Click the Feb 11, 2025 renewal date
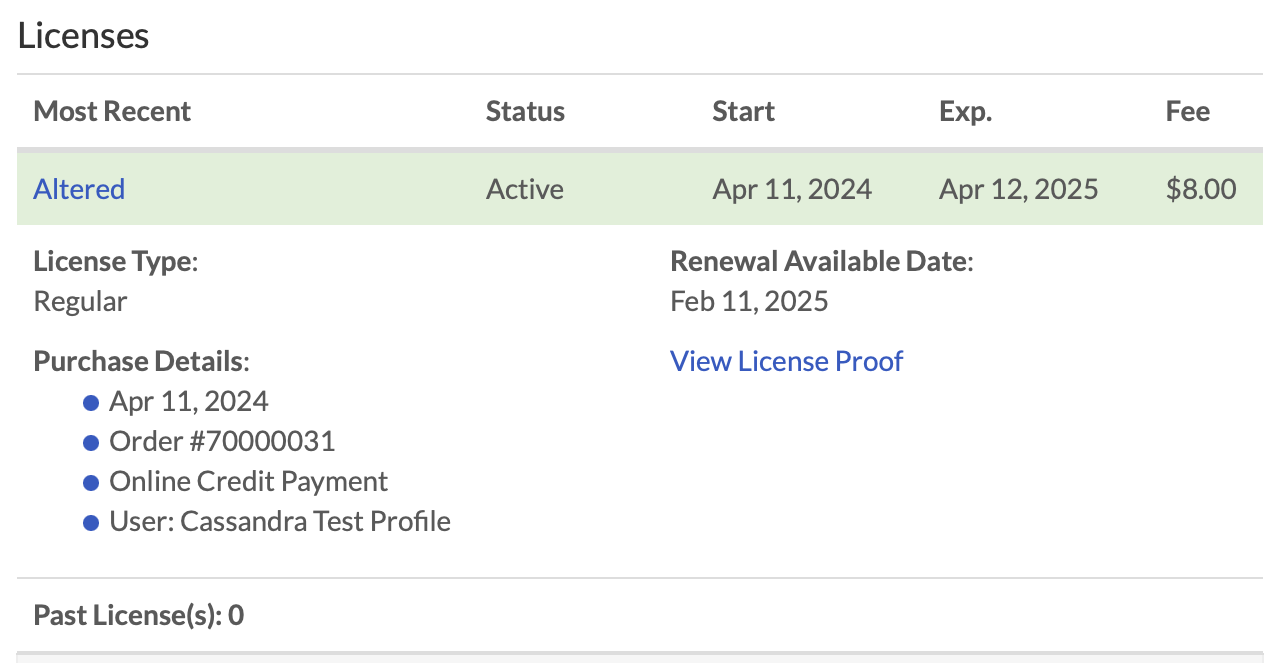Viewport: 1274px width, 663px height. 749,301
